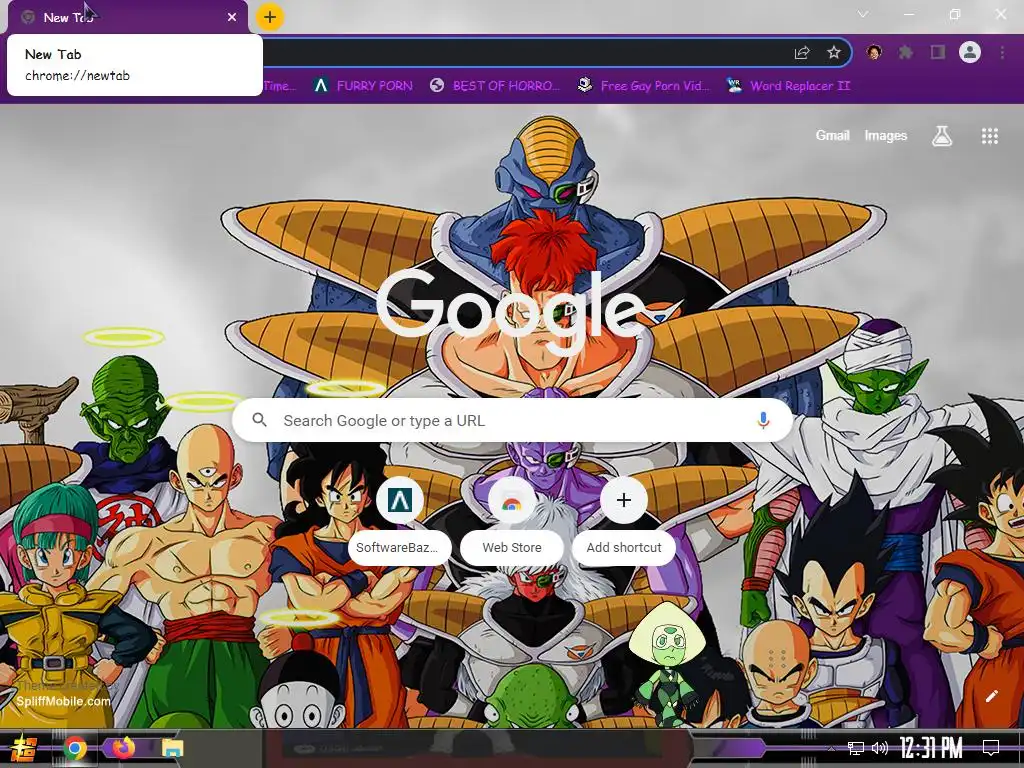
Task: Toggle the side panel icon
Action: coord(938,52)
